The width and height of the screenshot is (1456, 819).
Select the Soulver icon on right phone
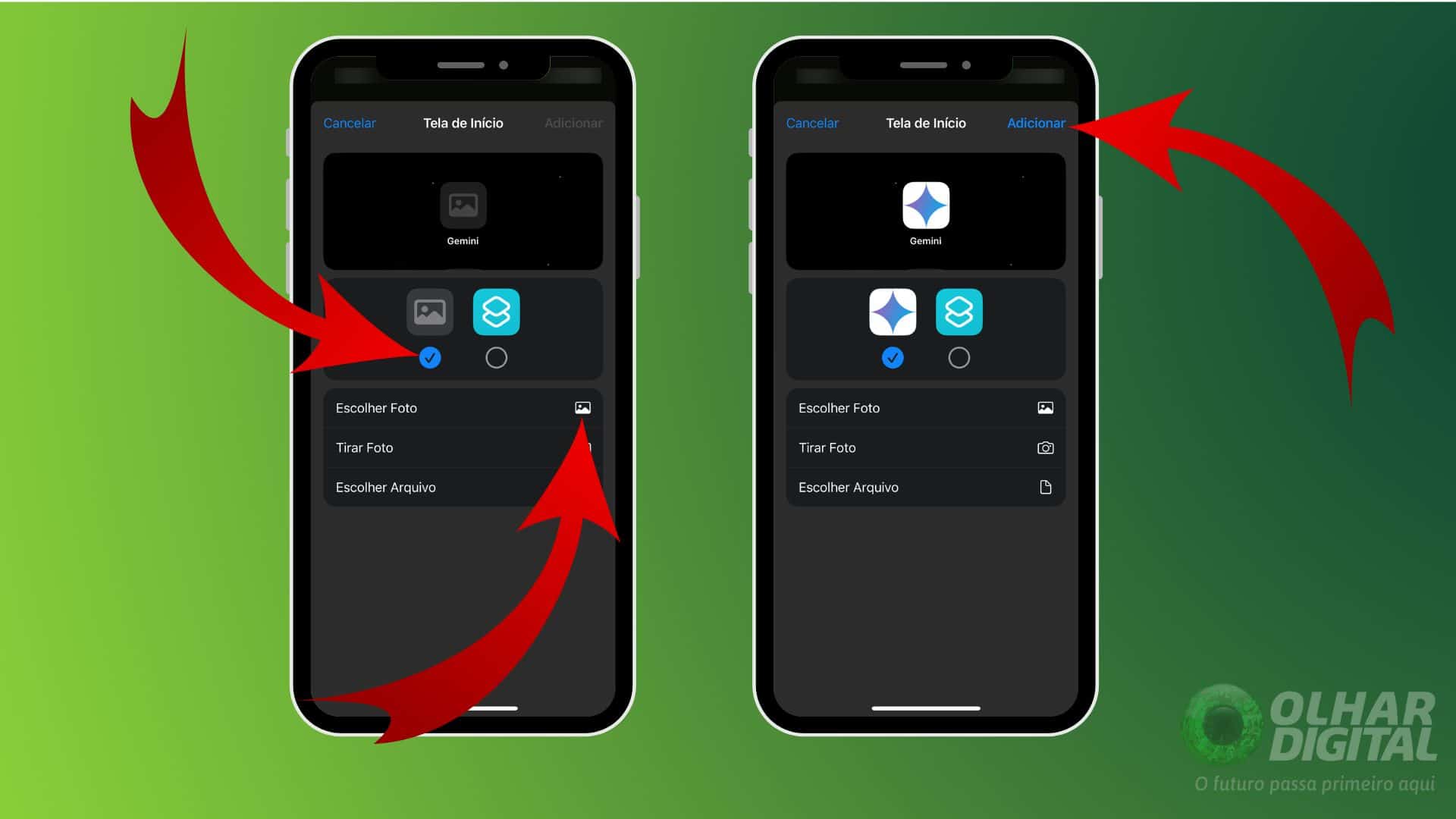click(x=957, y=311)
